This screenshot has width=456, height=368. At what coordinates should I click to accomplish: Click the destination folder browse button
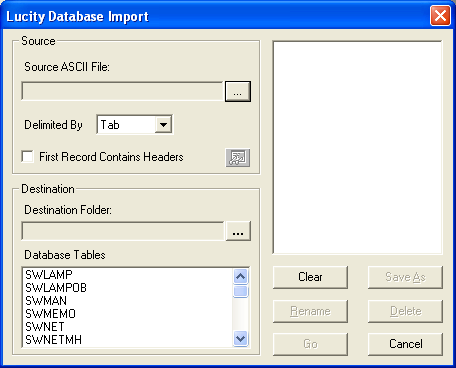coord(238,231)
